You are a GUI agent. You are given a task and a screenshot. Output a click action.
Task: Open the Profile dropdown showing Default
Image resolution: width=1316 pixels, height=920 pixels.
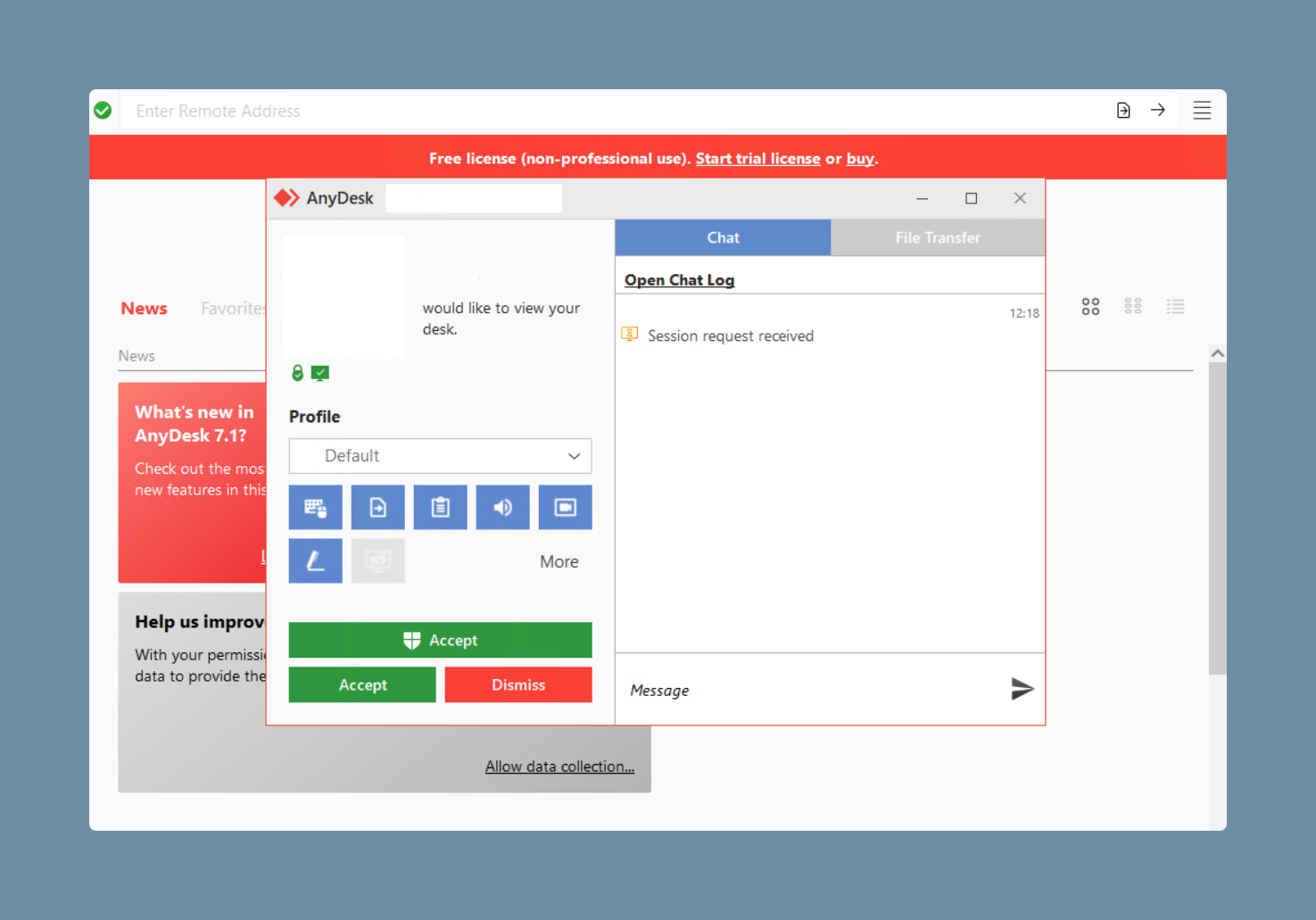[x=440, y=456]
